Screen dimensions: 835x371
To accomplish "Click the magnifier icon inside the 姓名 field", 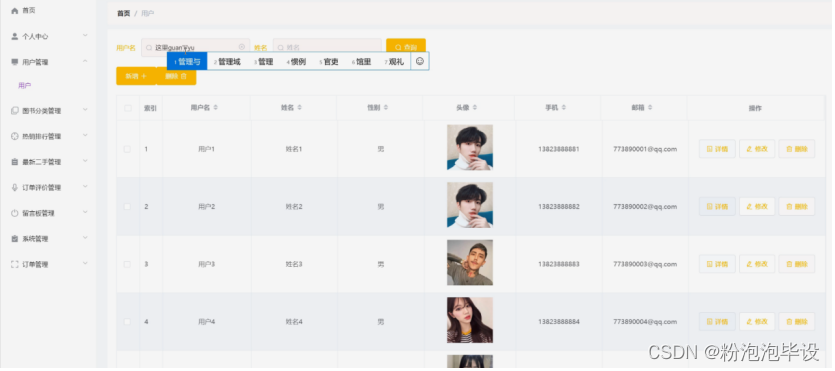I will click(x=281, y=47).
